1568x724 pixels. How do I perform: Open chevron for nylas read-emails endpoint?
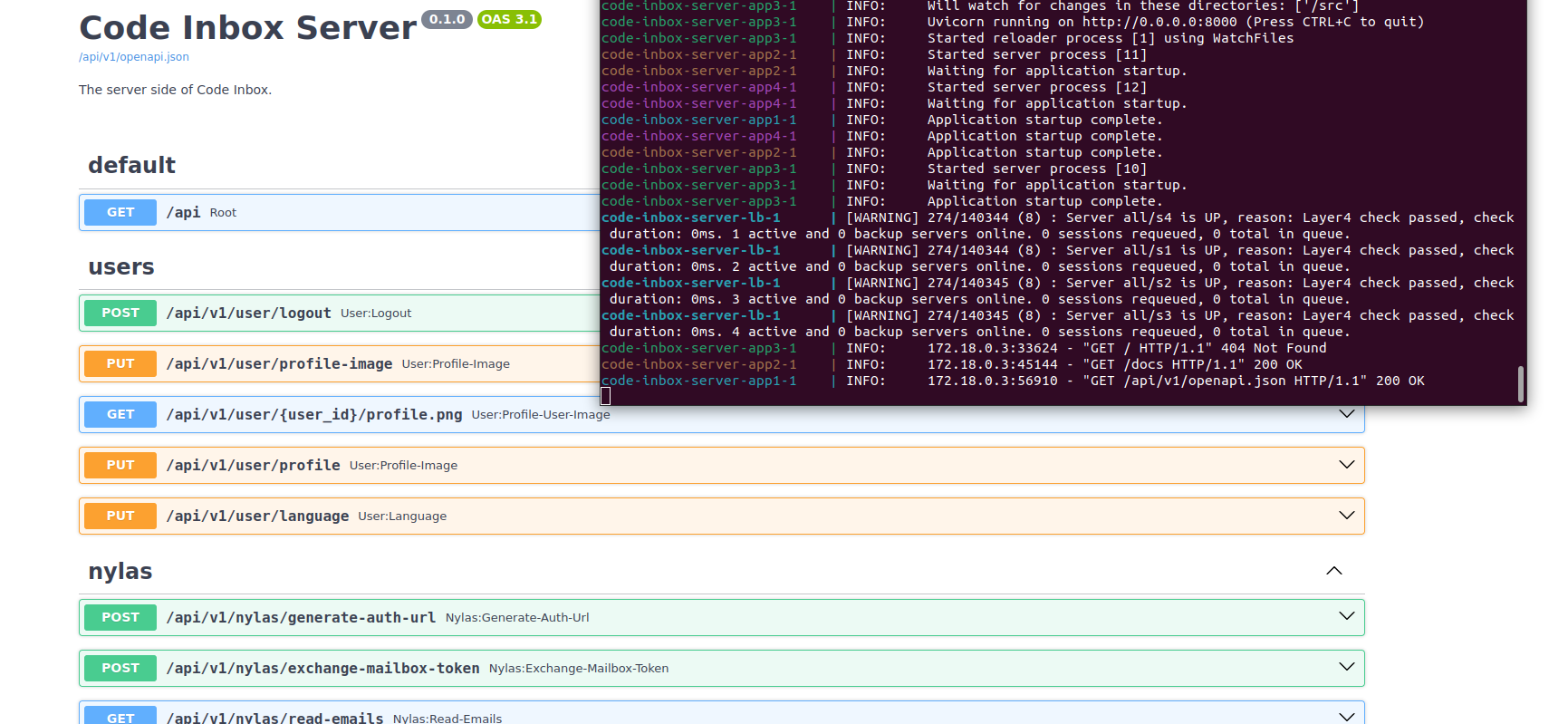point(1347,717)
